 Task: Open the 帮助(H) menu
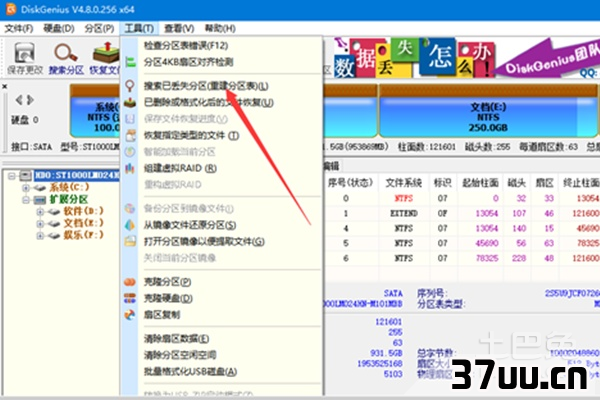(x=220, y=28)
